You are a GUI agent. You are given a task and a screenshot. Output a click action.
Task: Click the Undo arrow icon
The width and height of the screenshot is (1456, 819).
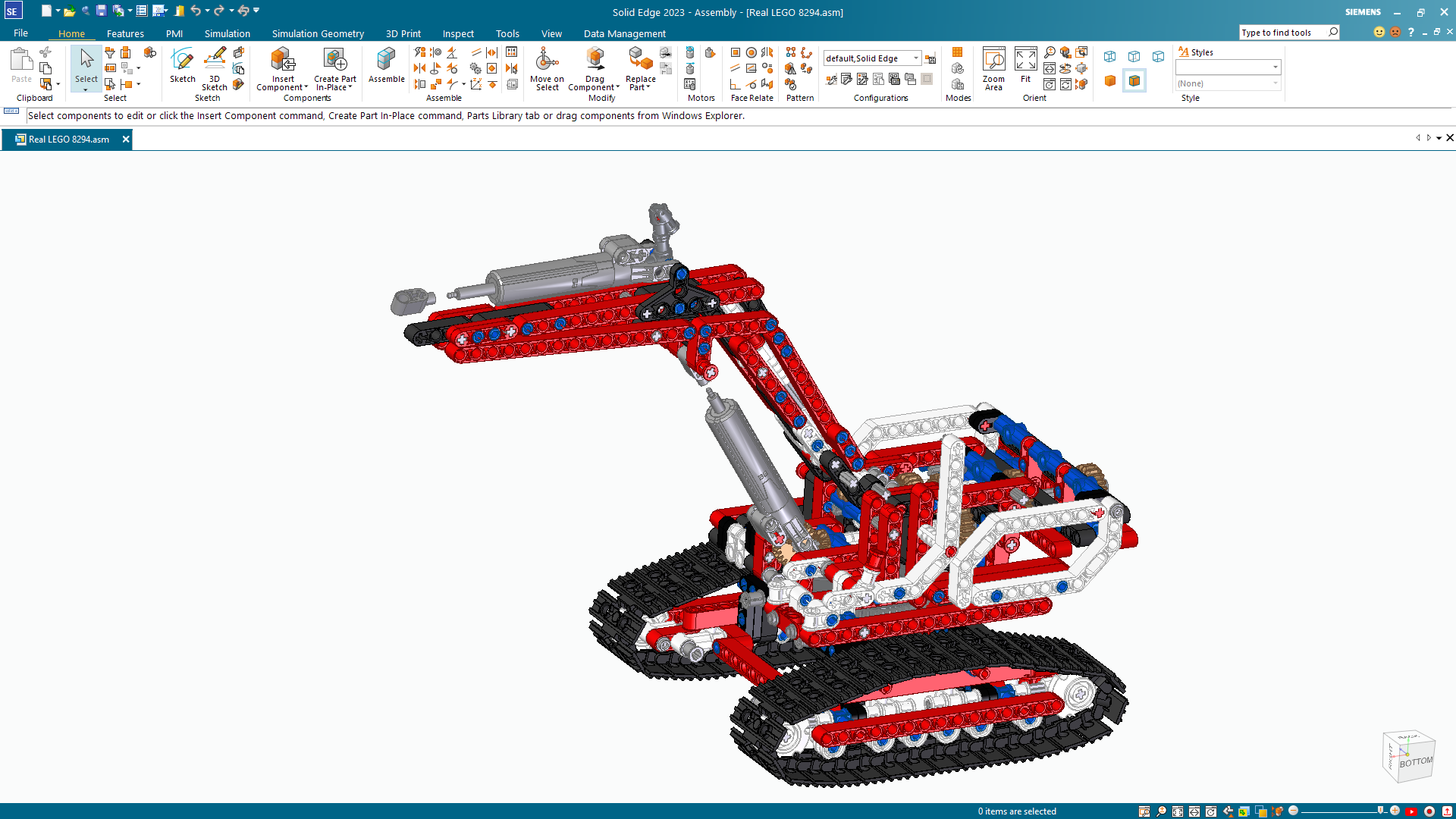(x=196, y=11)
